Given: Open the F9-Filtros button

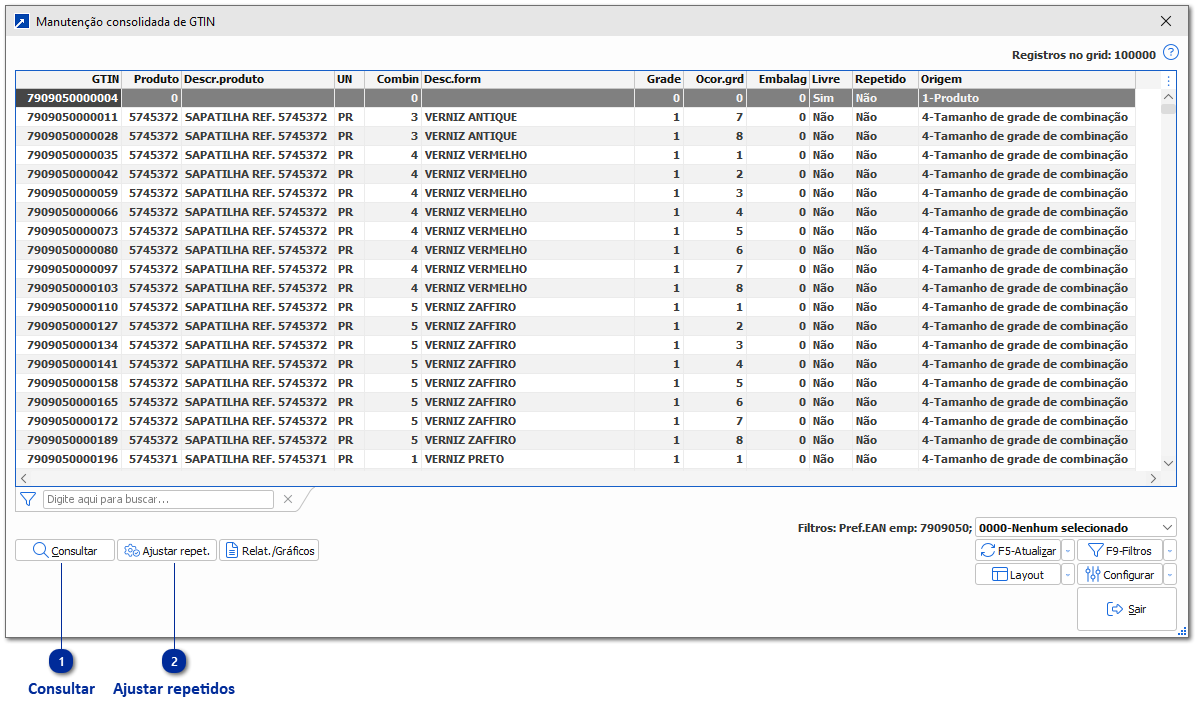Looking at the screenshot, I should pyautogui.click(x=1120, y=551).
